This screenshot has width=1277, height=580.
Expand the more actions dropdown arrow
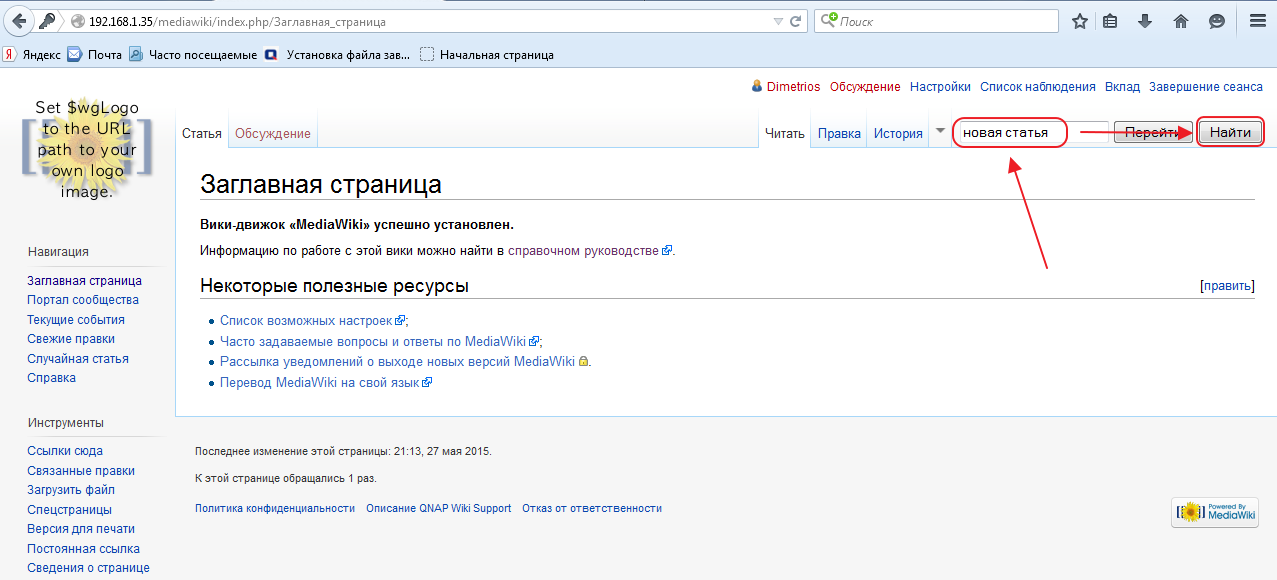940,131
